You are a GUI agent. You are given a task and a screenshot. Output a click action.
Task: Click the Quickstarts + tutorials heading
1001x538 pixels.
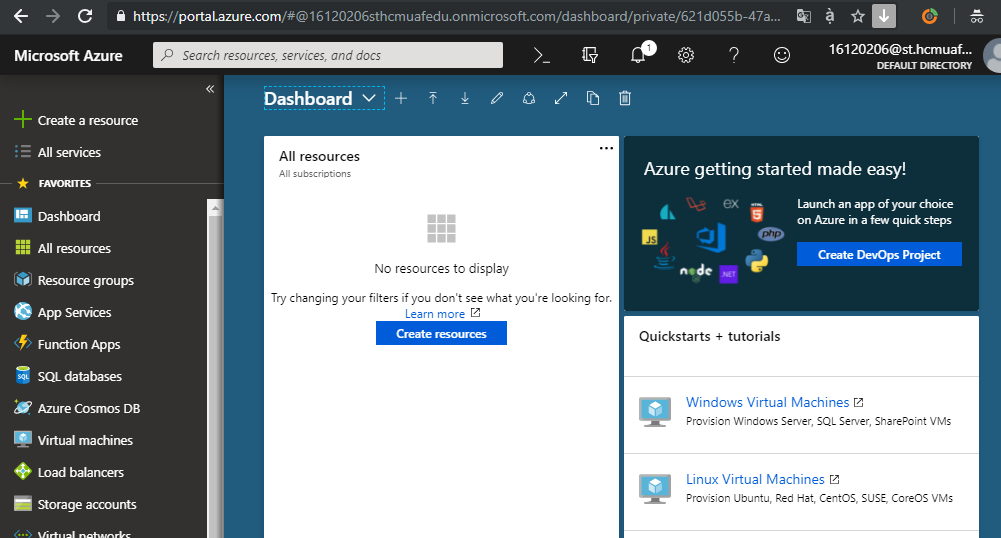(709, 336)
